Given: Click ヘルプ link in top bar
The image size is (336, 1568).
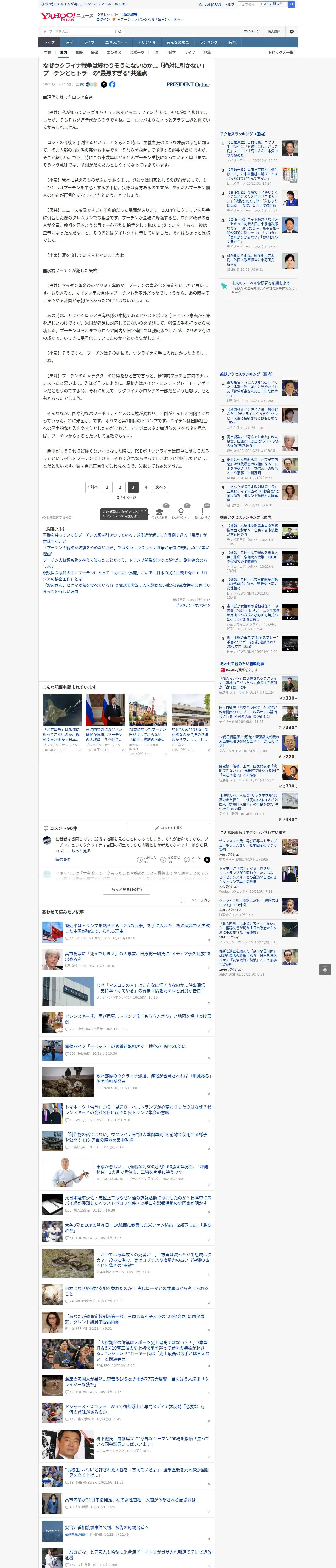Looking at the screenshot, I should click(229, 4).
